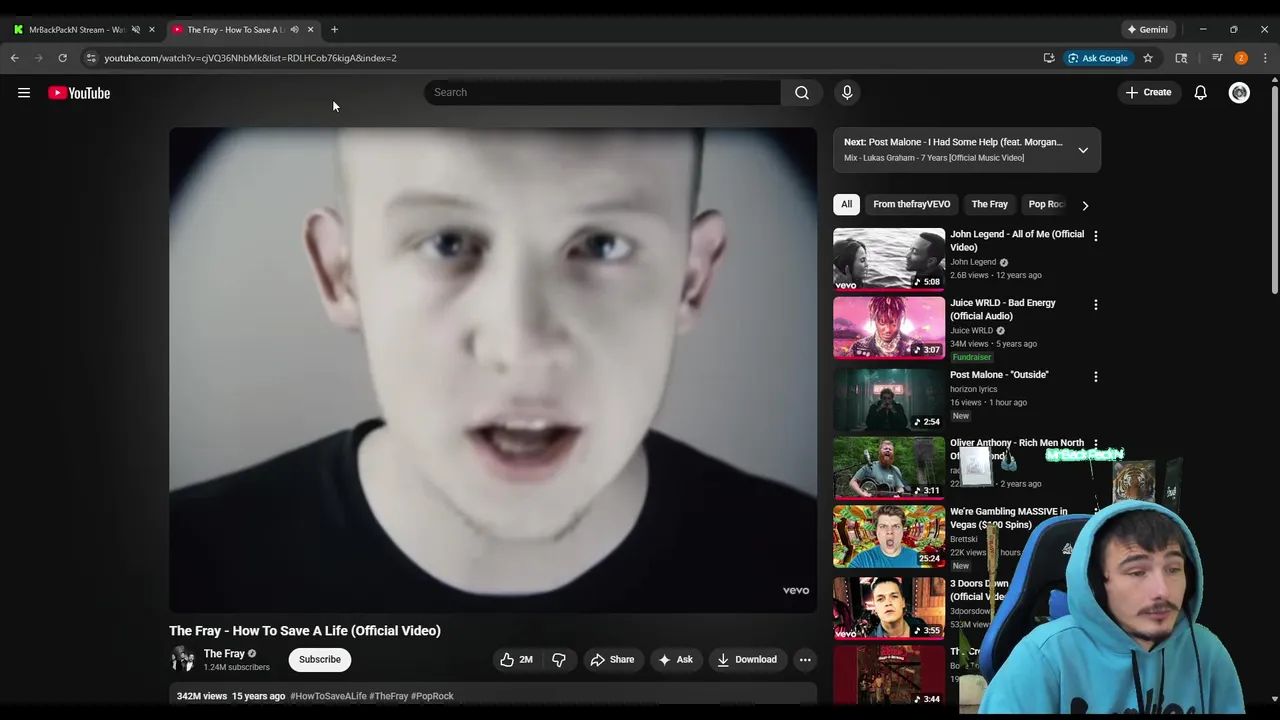Open more actions menu under video
Viewport: 1280px width, 720px height.
coord(805,659)
